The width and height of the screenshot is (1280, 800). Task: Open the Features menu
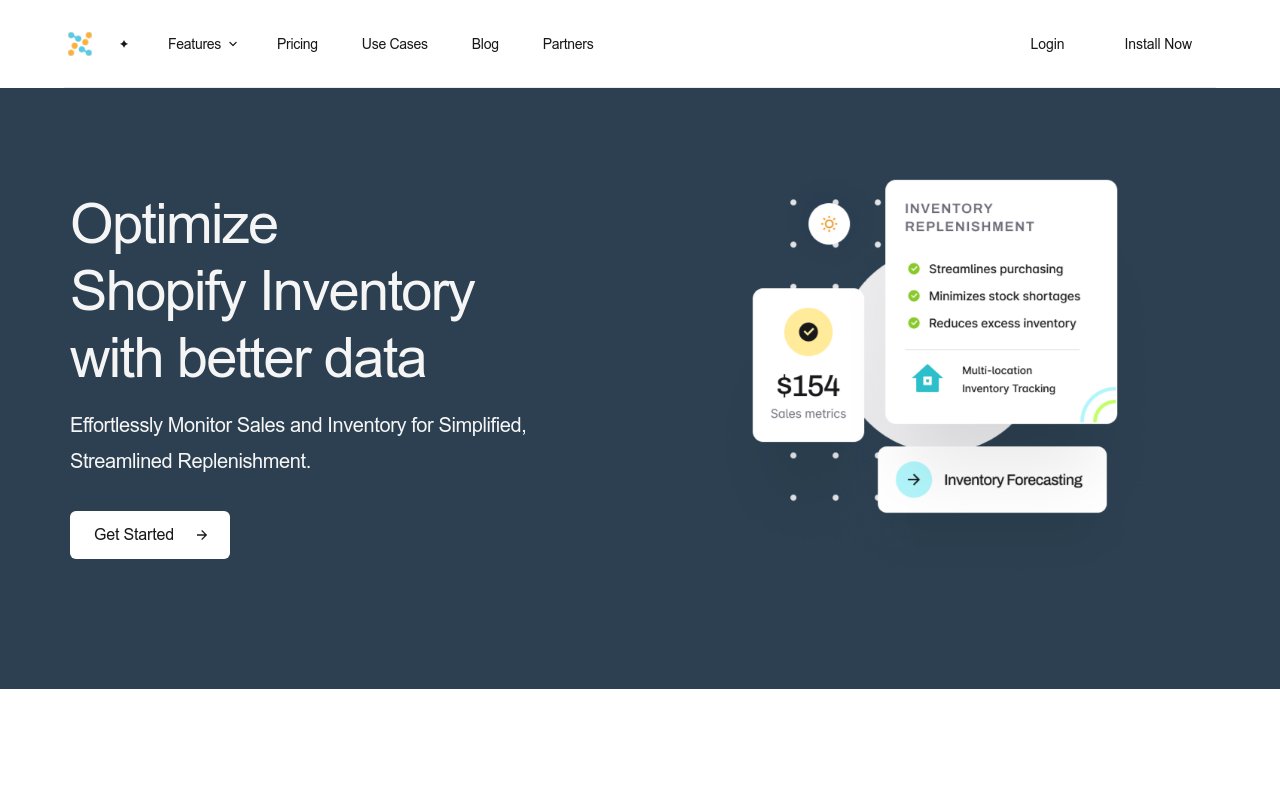(202, 44)
